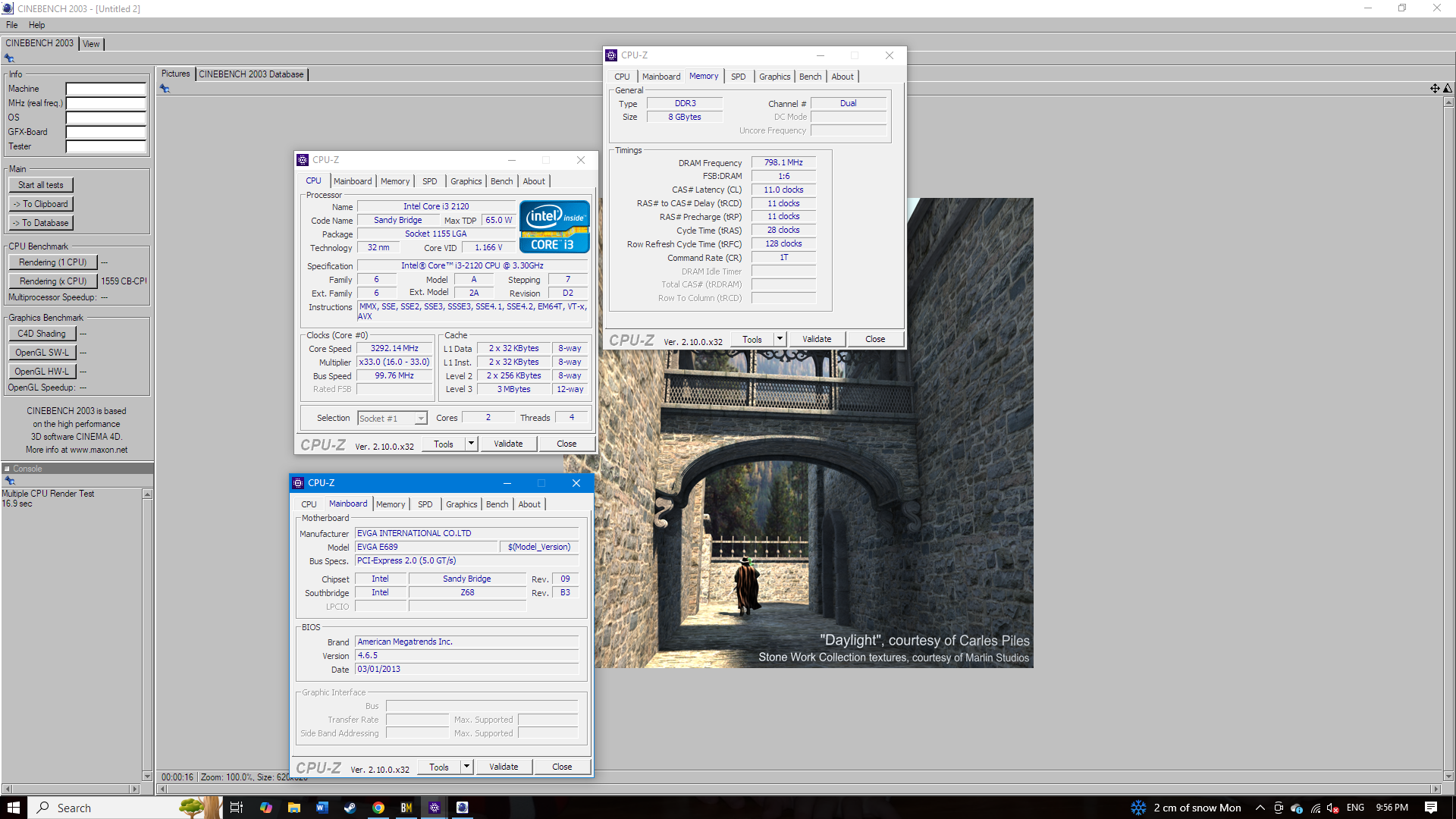Click the To Database button
The image size is (1456, 819).
click(x=41, y=223)
